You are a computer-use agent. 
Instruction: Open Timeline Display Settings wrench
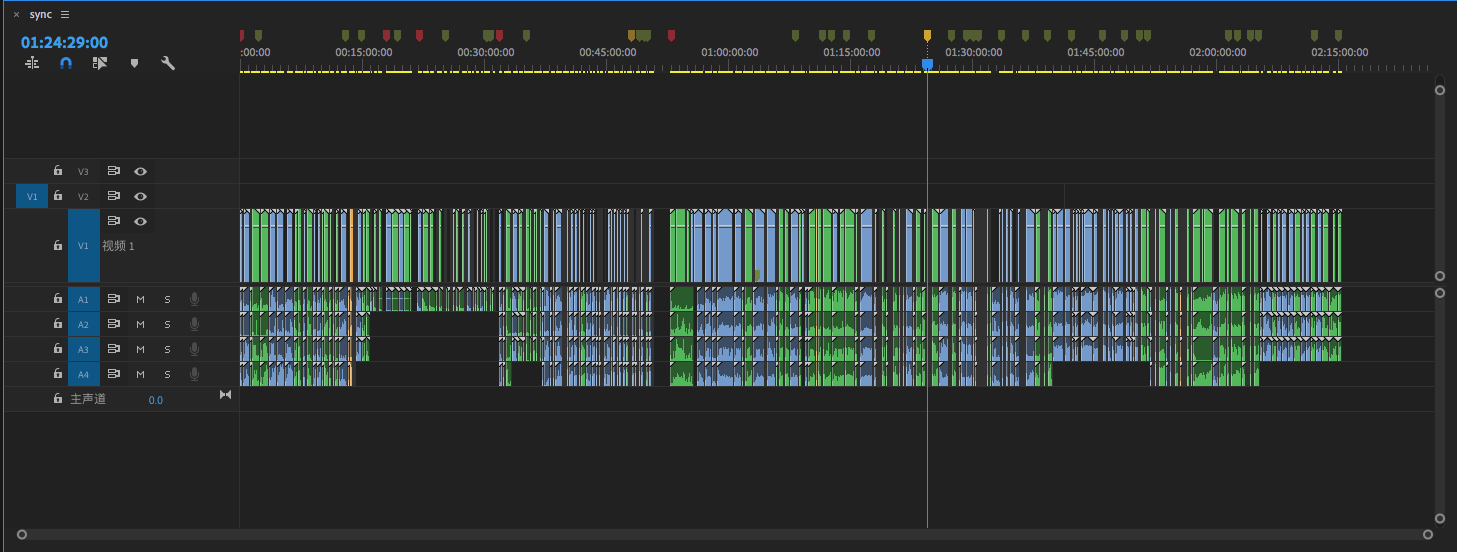(x=168, y=63)
